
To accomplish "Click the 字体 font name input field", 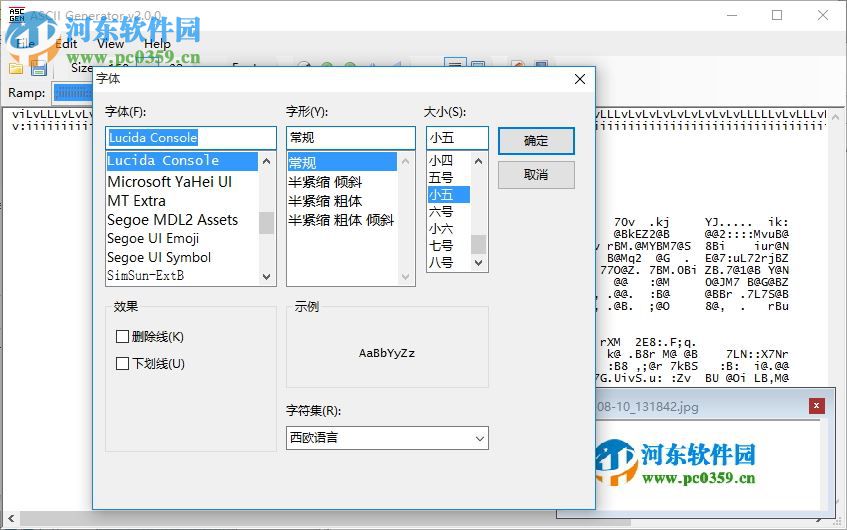I will 191,138.
